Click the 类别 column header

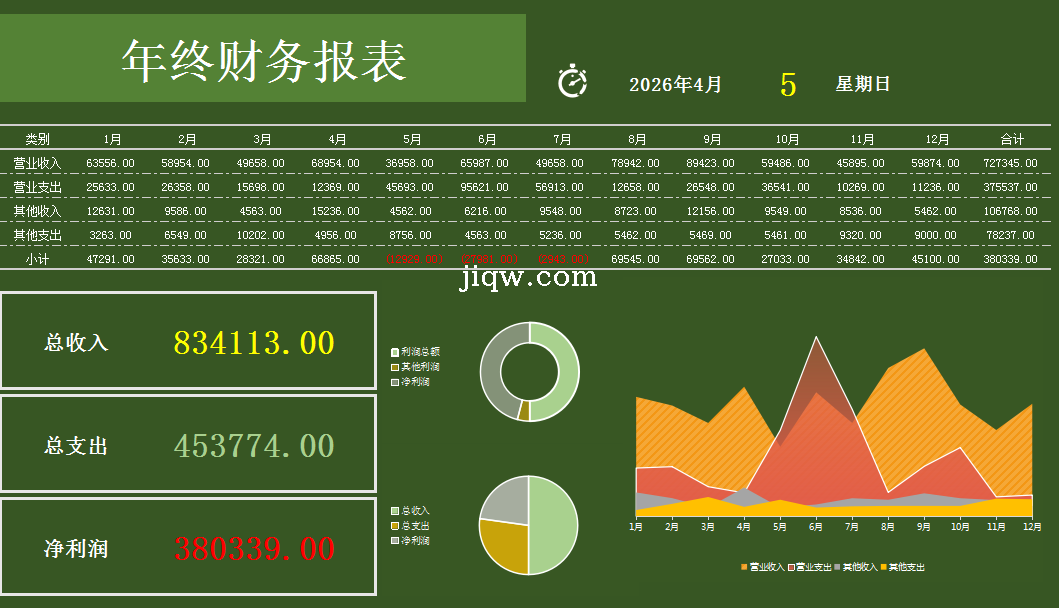coord(37,139)
